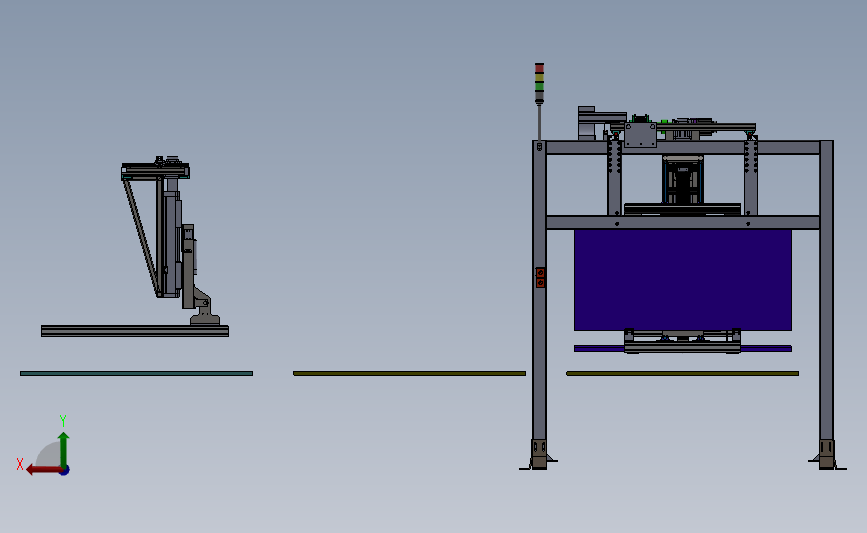Click the green Y axis arrow of the triad

tap(64, 450)
